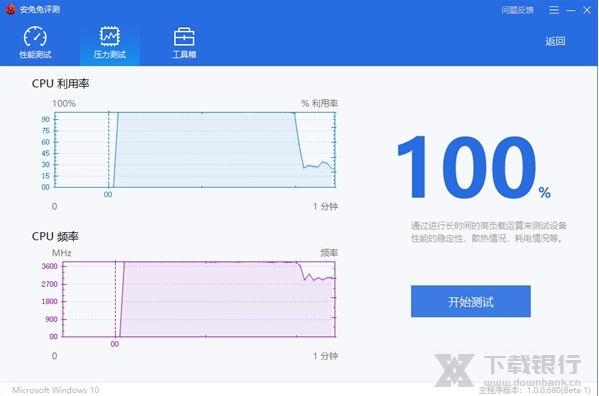Click the 频率 label above frequency graph
Viewport: 599px width, 396px height.
pos(329,253)
